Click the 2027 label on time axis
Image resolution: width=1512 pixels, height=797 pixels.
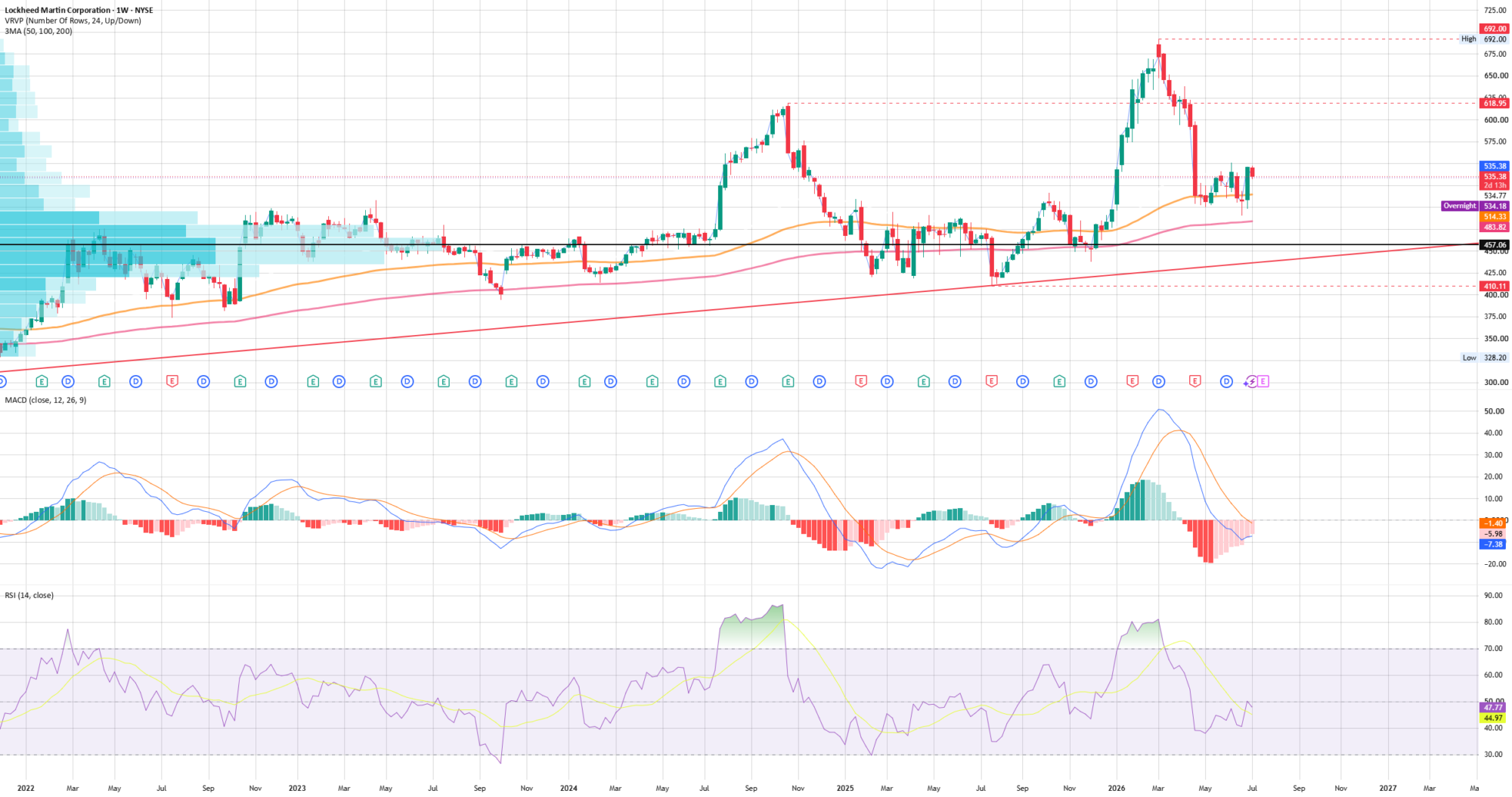1388,788
